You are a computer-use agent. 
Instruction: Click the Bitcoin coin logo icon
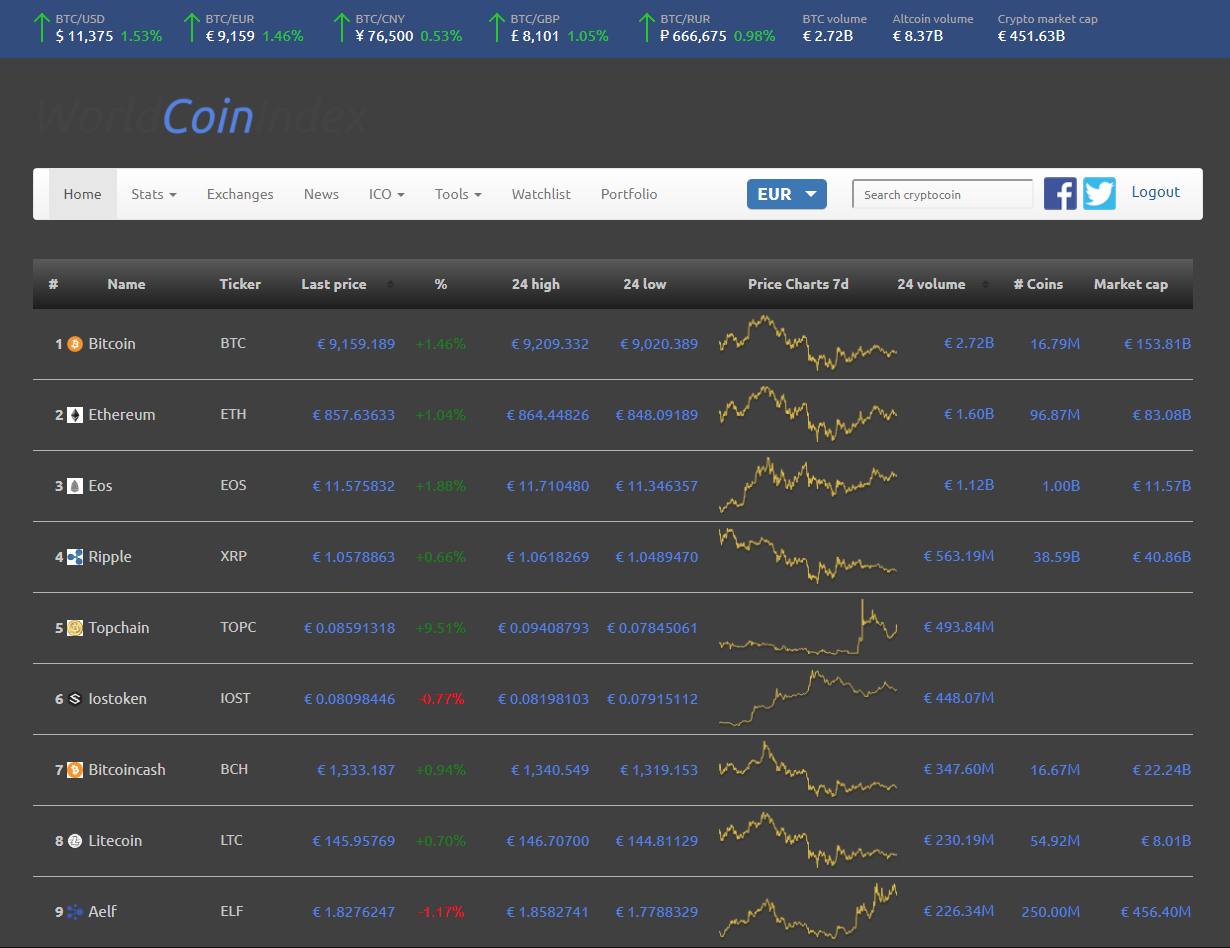pos(75,344)
